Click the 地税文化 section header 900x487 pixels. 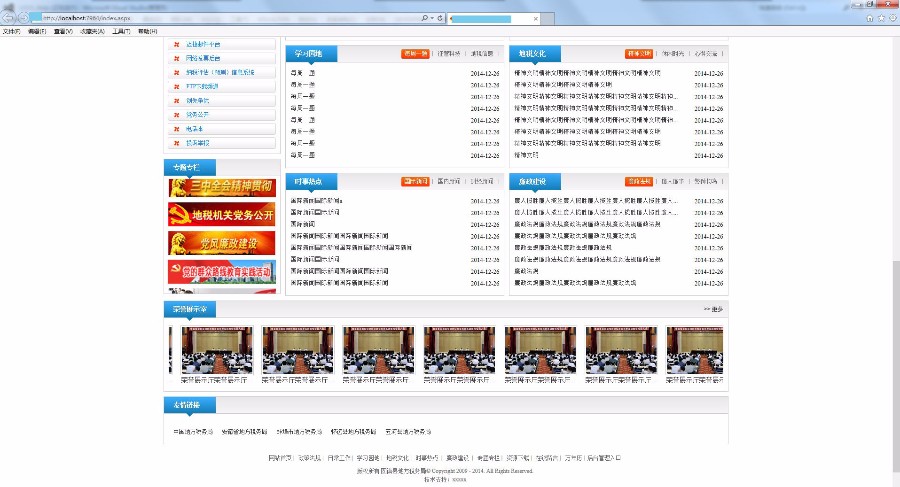point(535,53)
